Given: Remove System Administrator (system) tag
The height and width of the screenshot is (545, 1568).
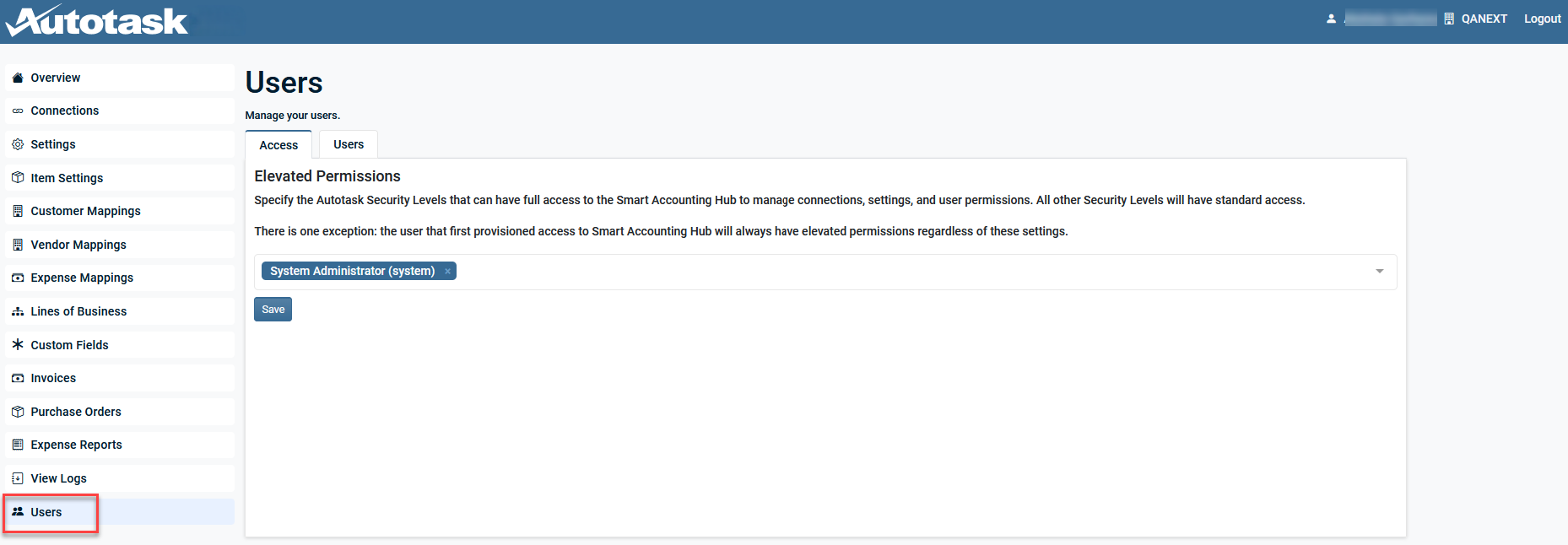Looking at the screenshot, I should pos(447,272).
